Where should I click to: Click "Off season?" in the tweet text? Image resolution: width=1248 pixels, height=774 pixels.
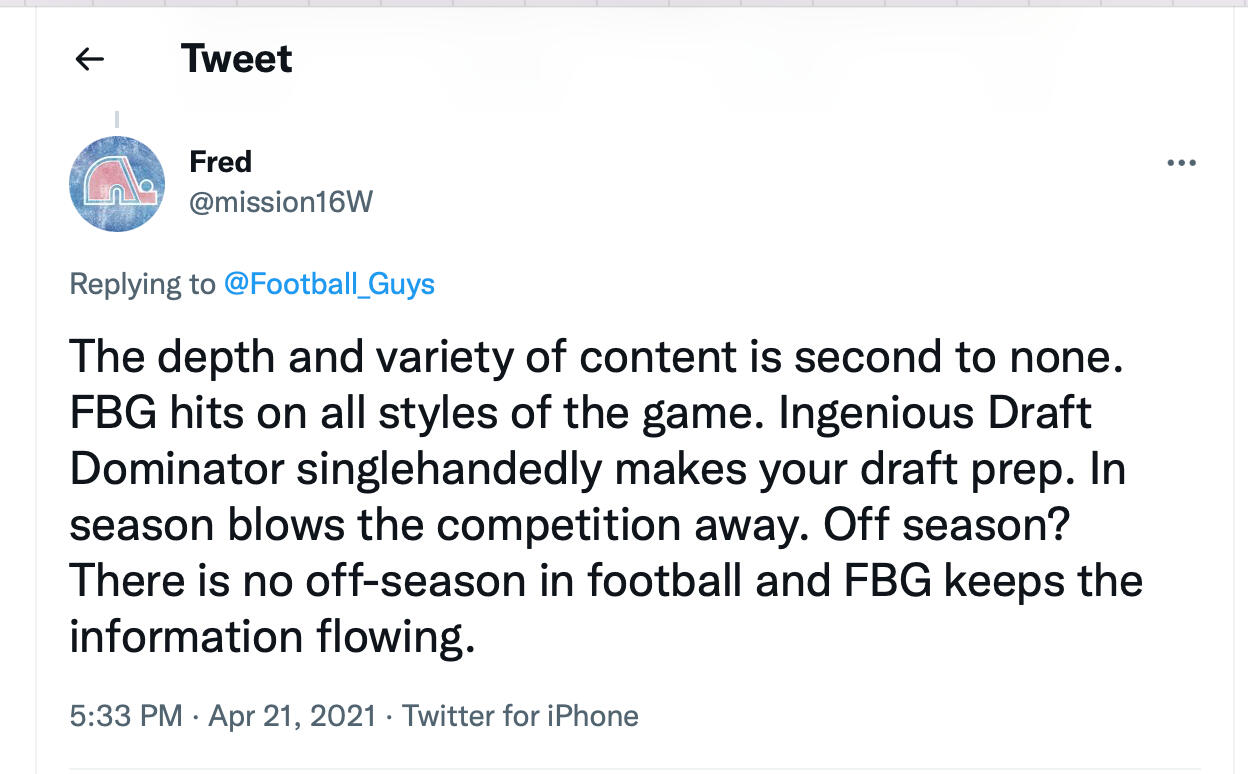[x=942, y=525]
